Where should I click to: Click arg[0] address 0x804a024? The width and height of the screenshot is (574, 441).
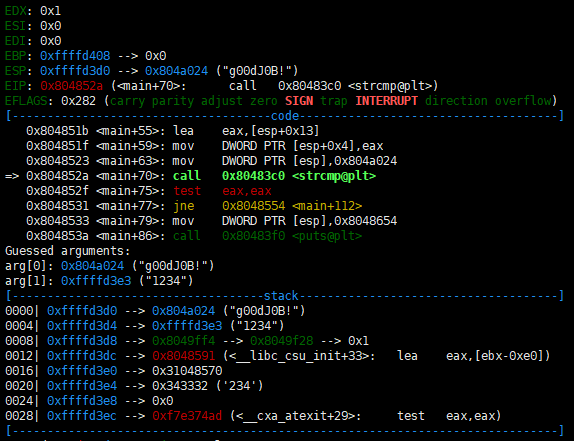(92, 266)
